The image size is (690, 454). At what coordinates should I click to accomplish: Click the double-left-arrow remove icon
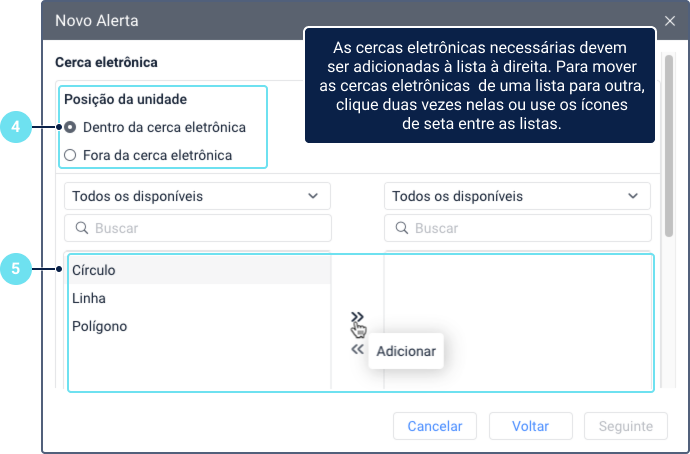point(357,349)
